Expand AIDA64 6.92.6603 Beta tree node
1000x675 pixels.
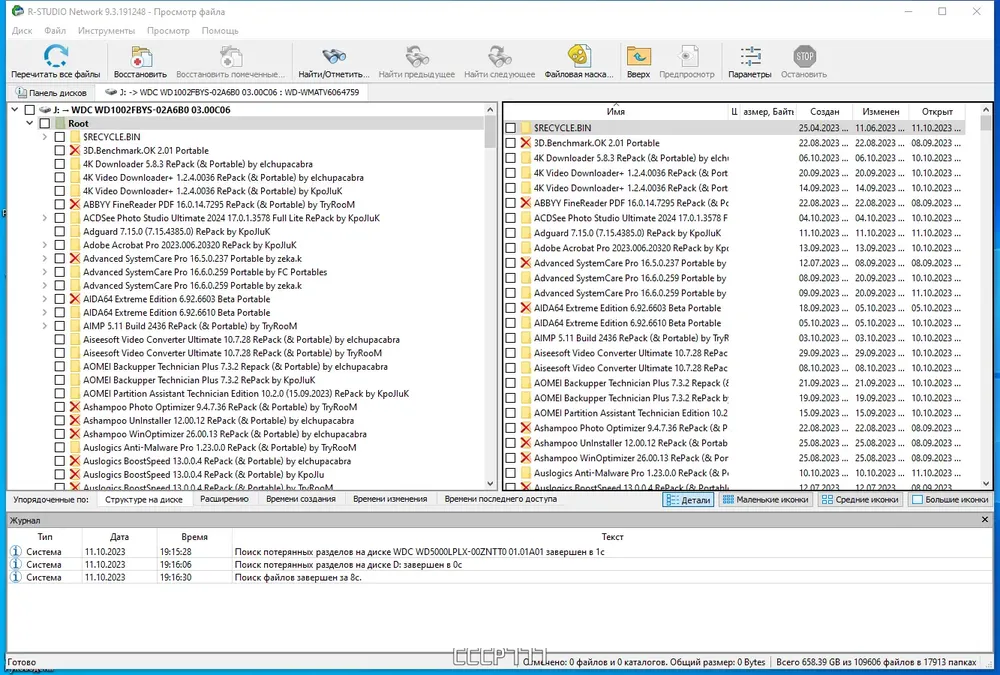tap(45, 299)
